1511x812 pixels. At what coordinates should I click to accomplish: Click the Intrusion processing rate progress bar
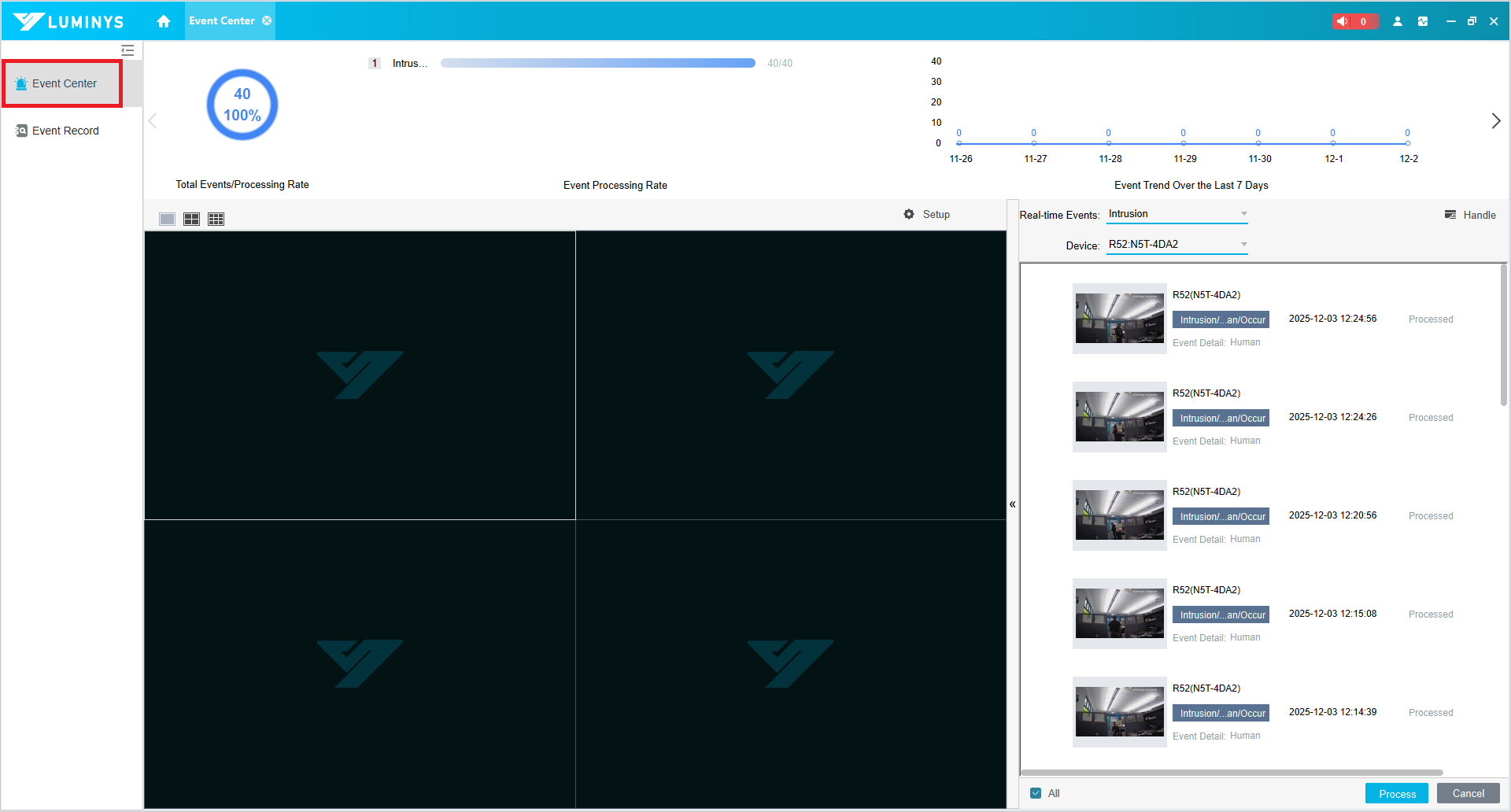point(597,63)
